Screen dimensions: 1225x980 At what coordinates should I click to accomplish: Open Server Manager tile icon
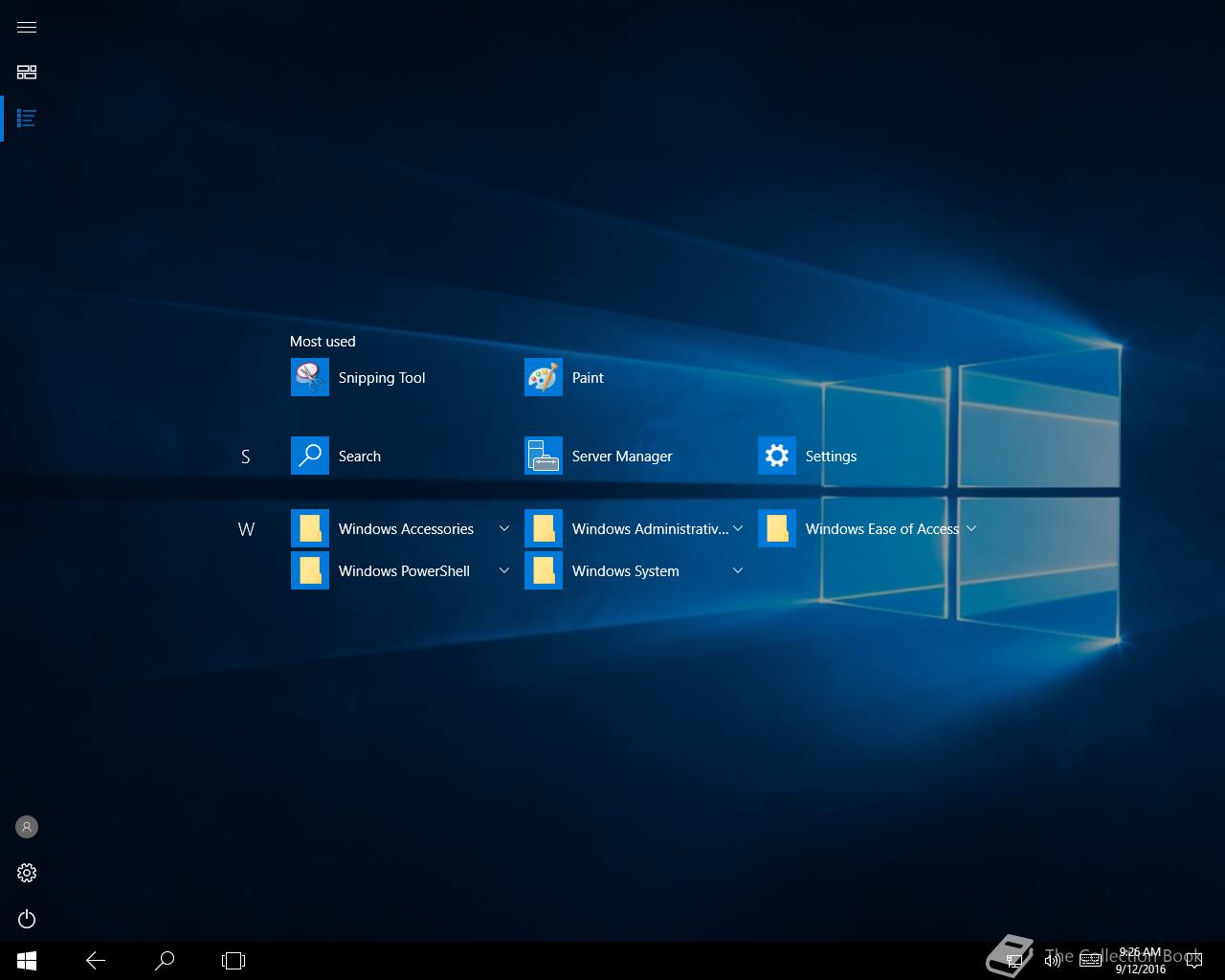tap(544, 456)
